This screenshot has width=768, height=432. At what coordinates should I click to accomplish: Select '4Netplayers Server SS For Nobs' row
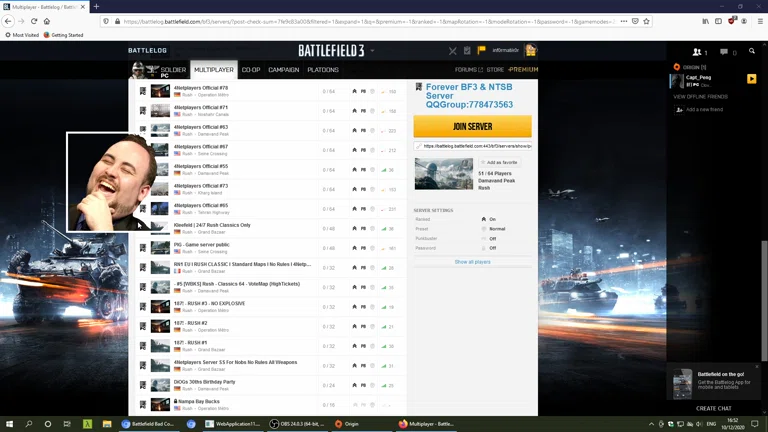tap(270, 365)
